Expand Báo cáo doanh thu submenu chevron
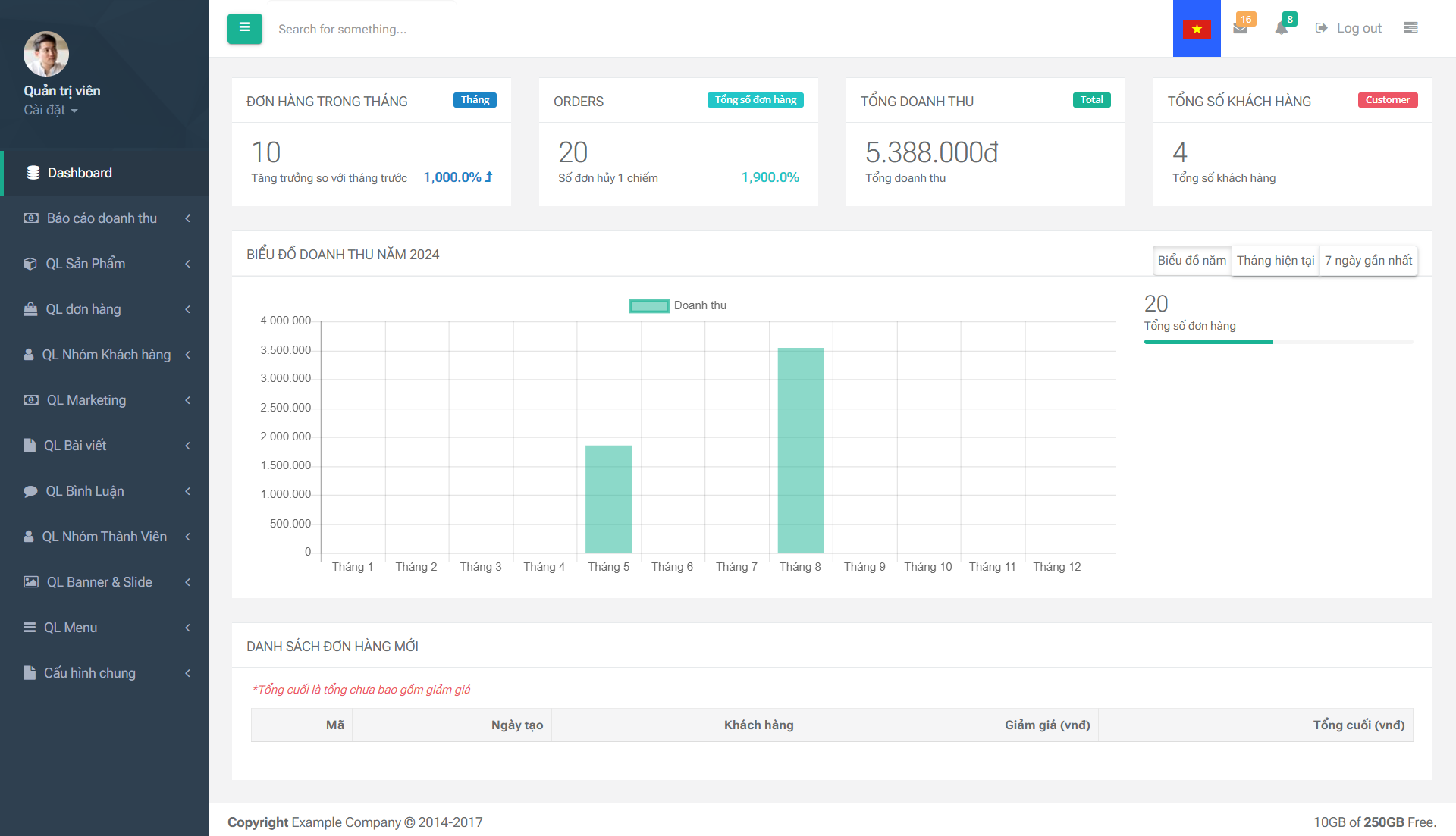 pyautogui.click(x=187, y=218)
